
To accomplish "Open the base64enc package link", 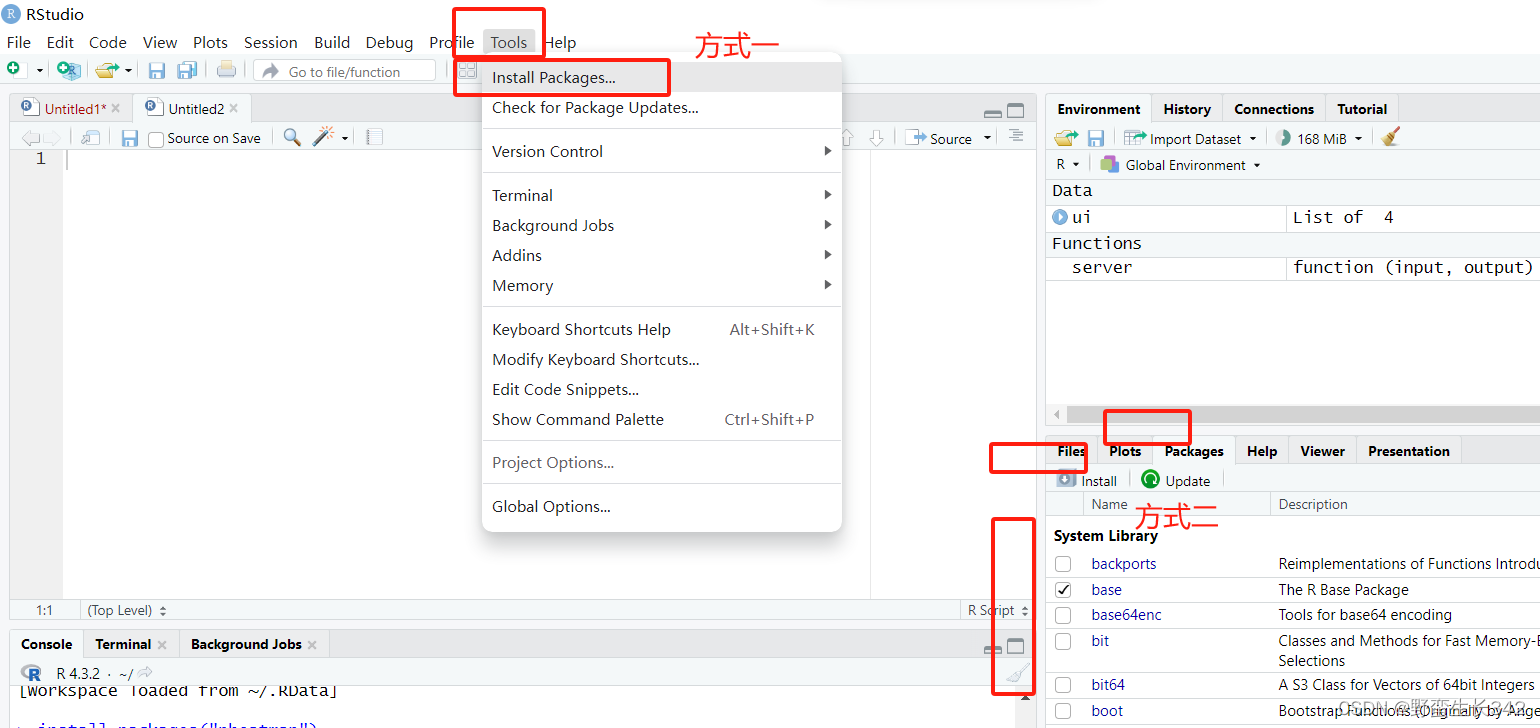I will coord(1127,615).
